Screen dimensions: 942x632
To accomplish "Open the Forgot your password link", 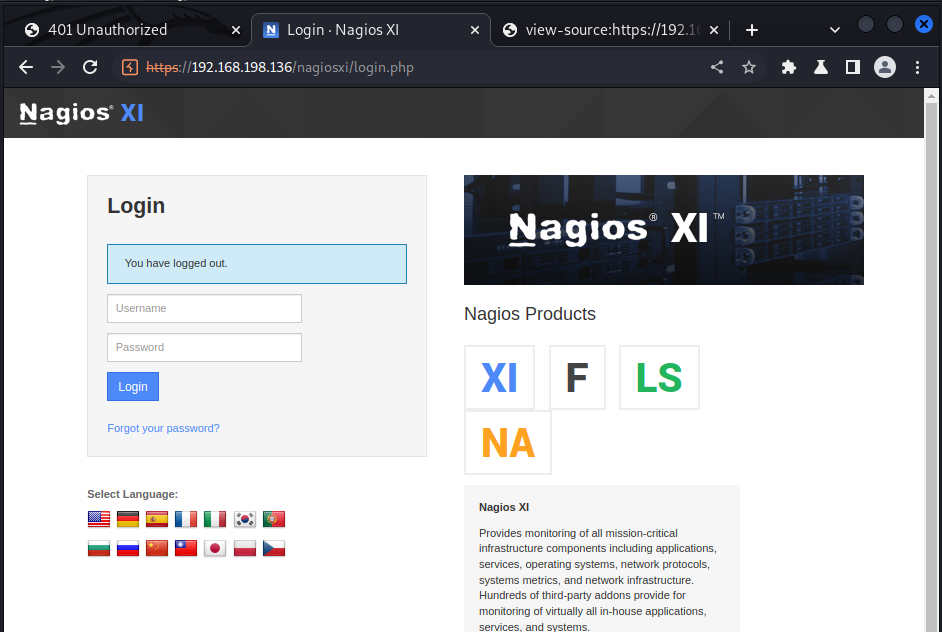I will pos(163,428).
